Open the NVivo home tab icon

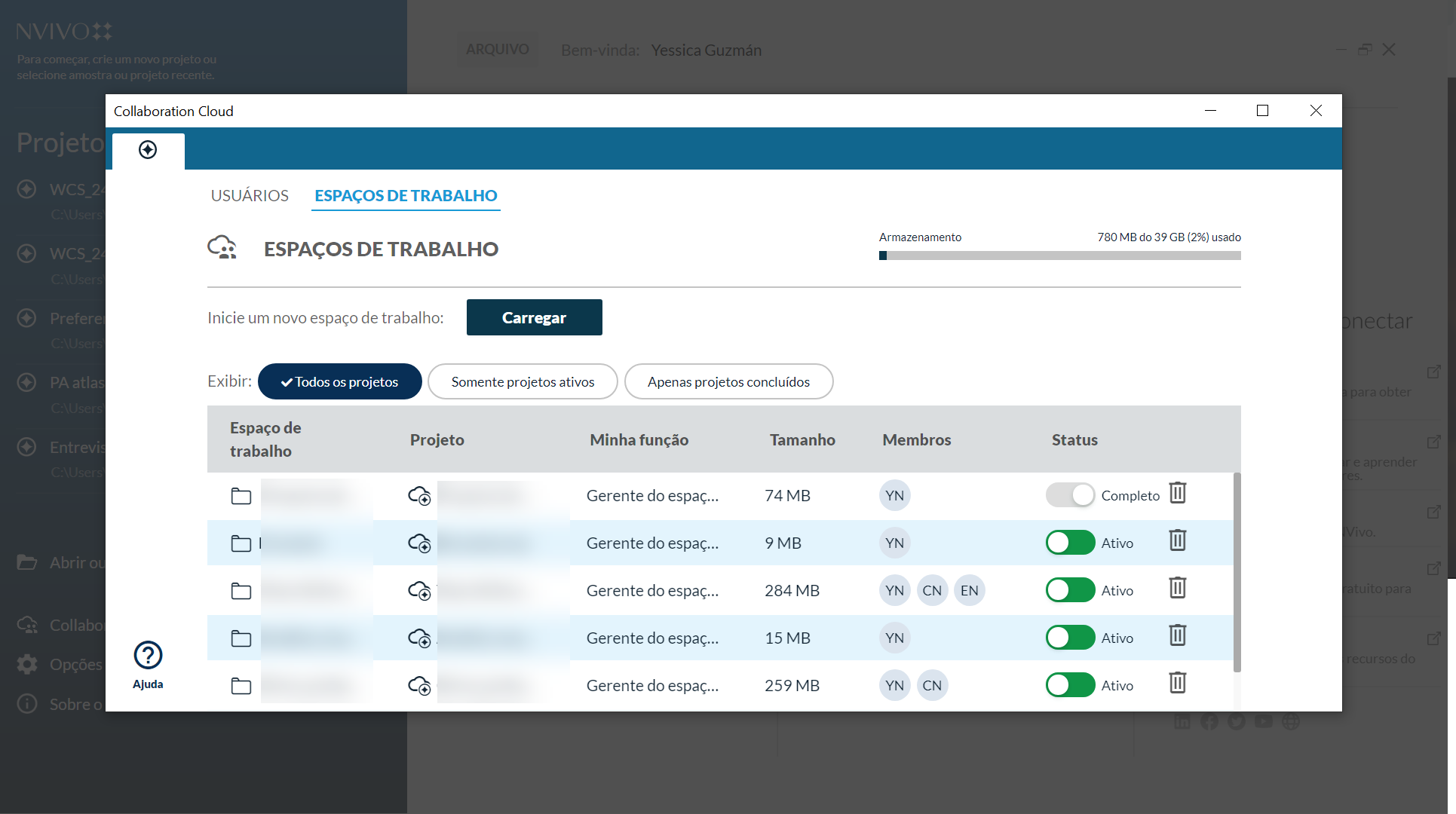pos(148,150)
